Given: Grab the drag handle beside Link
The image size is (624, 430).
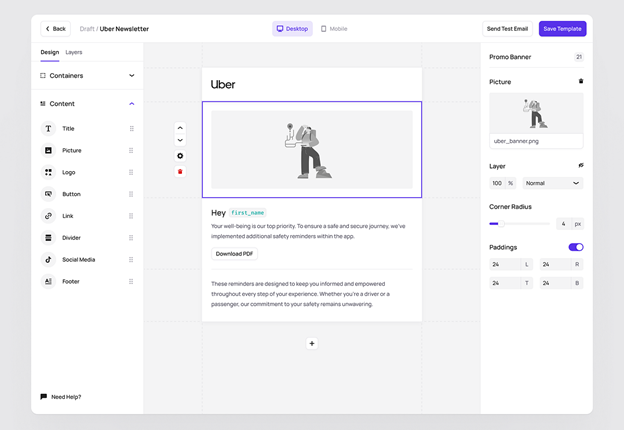Looking at the screenshot, I should pyautogui.click(x=131, y=216).
